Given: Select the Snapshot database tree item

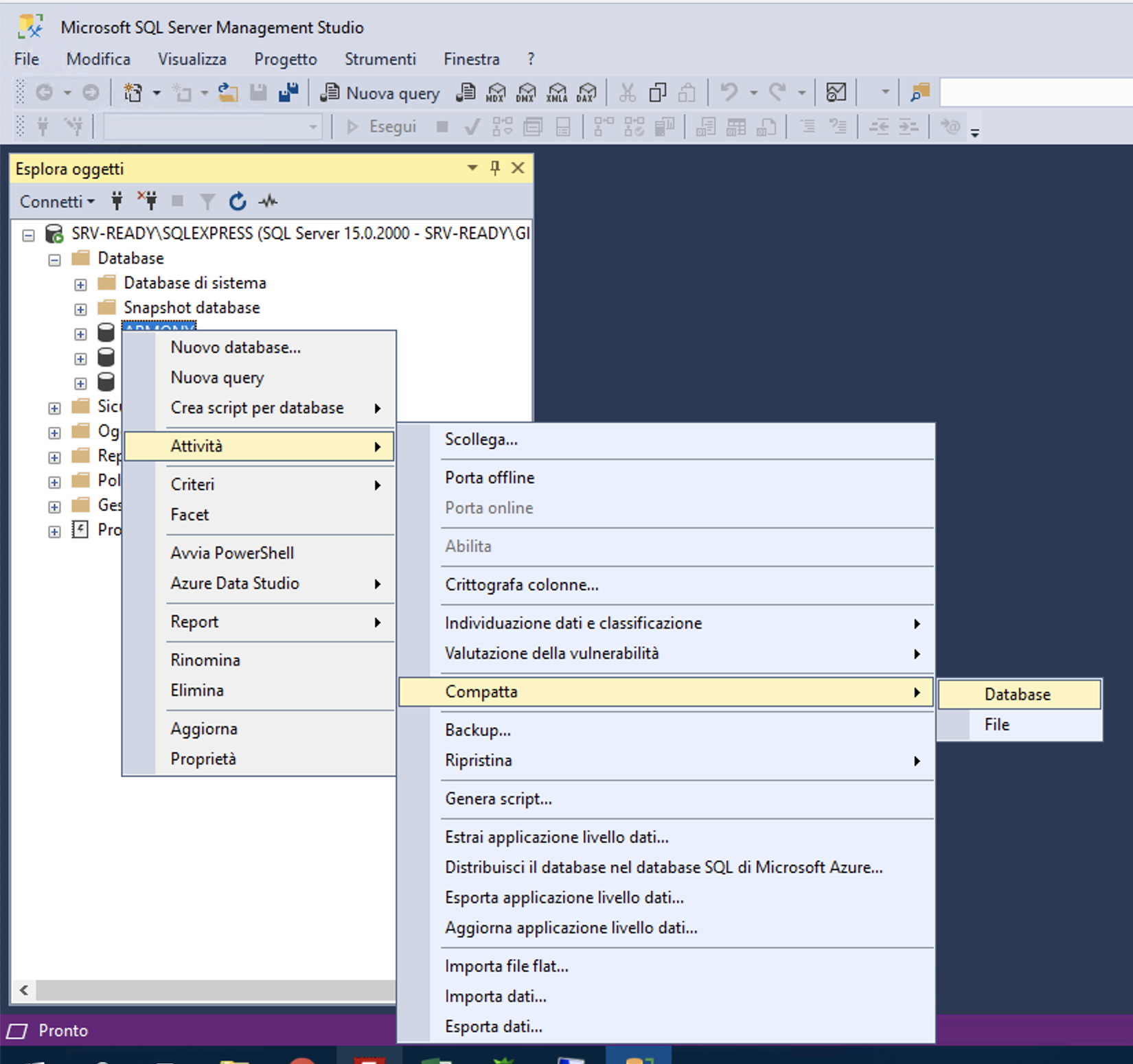Looking at the screenshot, I should coord(192,308).
